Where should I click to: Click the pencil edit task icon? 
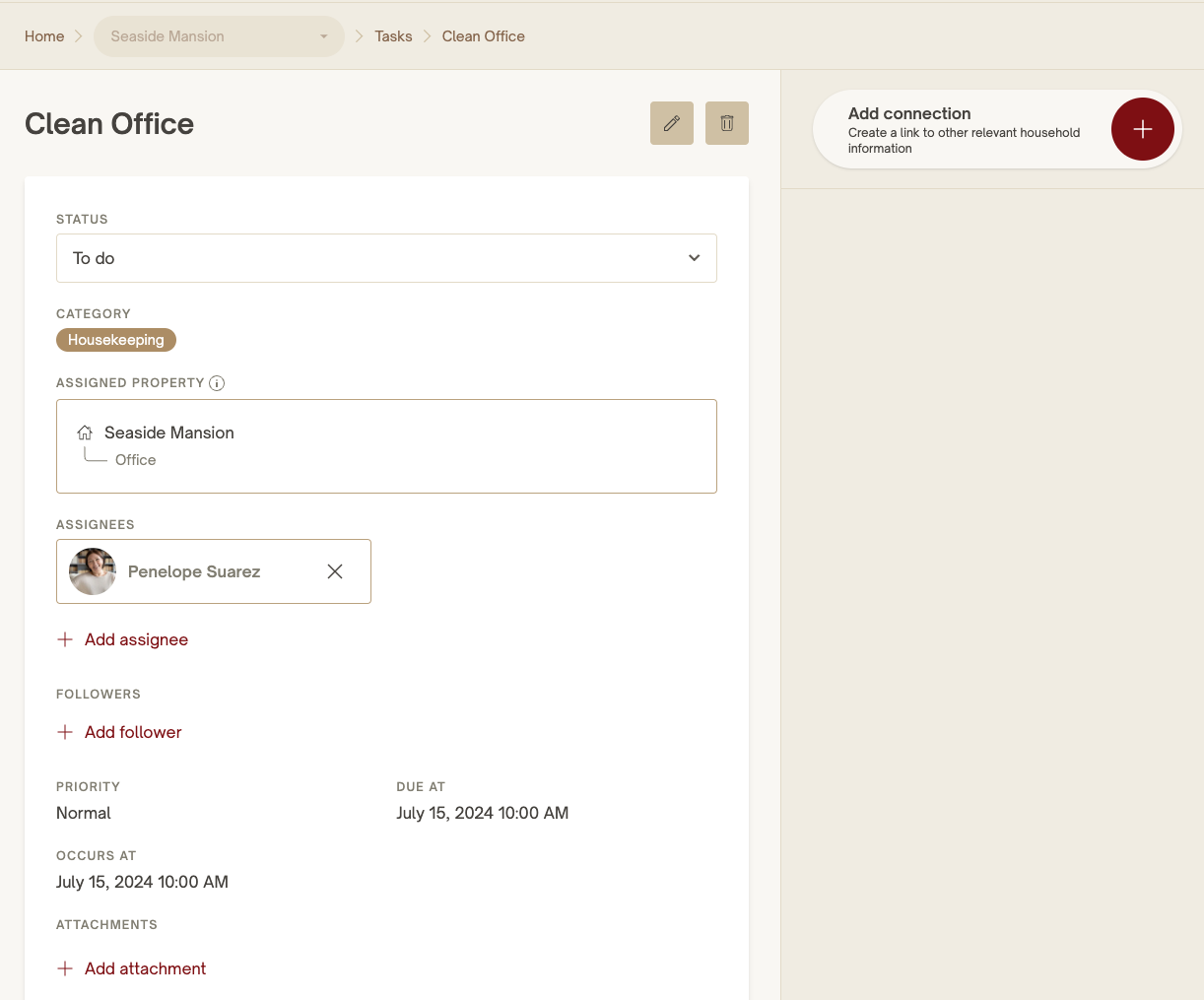pos(672,123)
